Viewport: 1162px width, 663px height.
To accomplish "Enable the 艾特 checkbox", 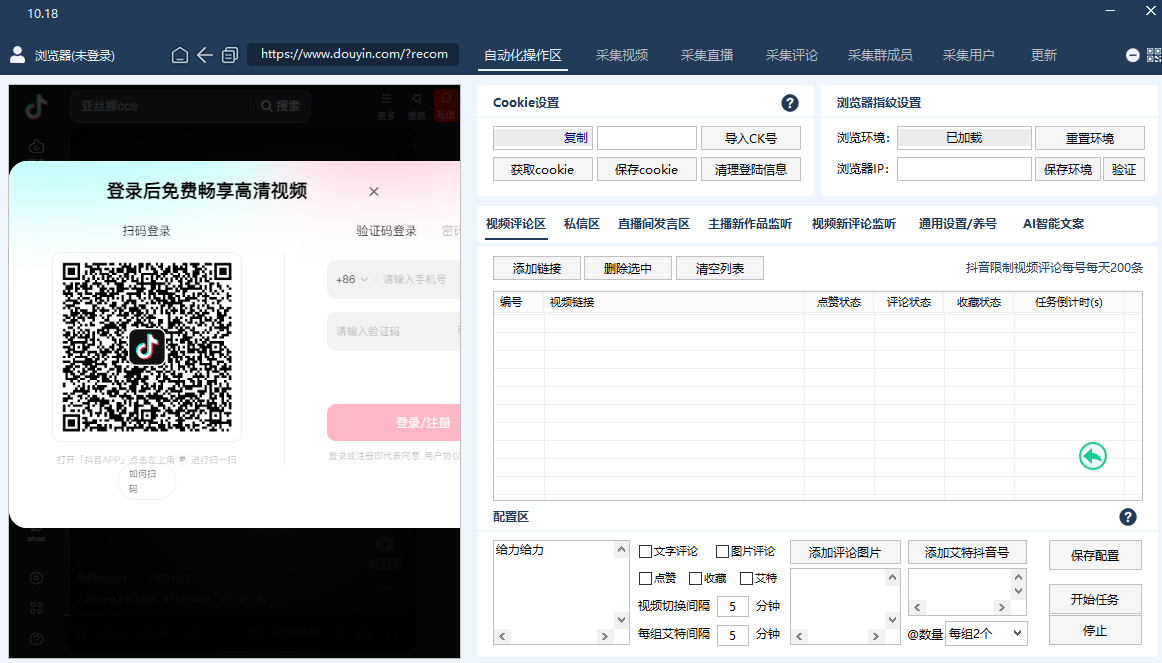I will point(746,579).
